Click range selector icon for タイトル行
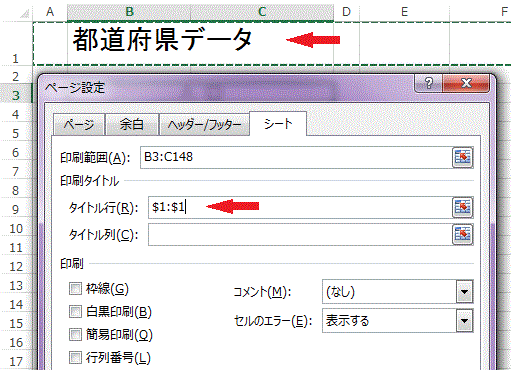Viewport: 511px width, 370px height. [x=463, y=207]
